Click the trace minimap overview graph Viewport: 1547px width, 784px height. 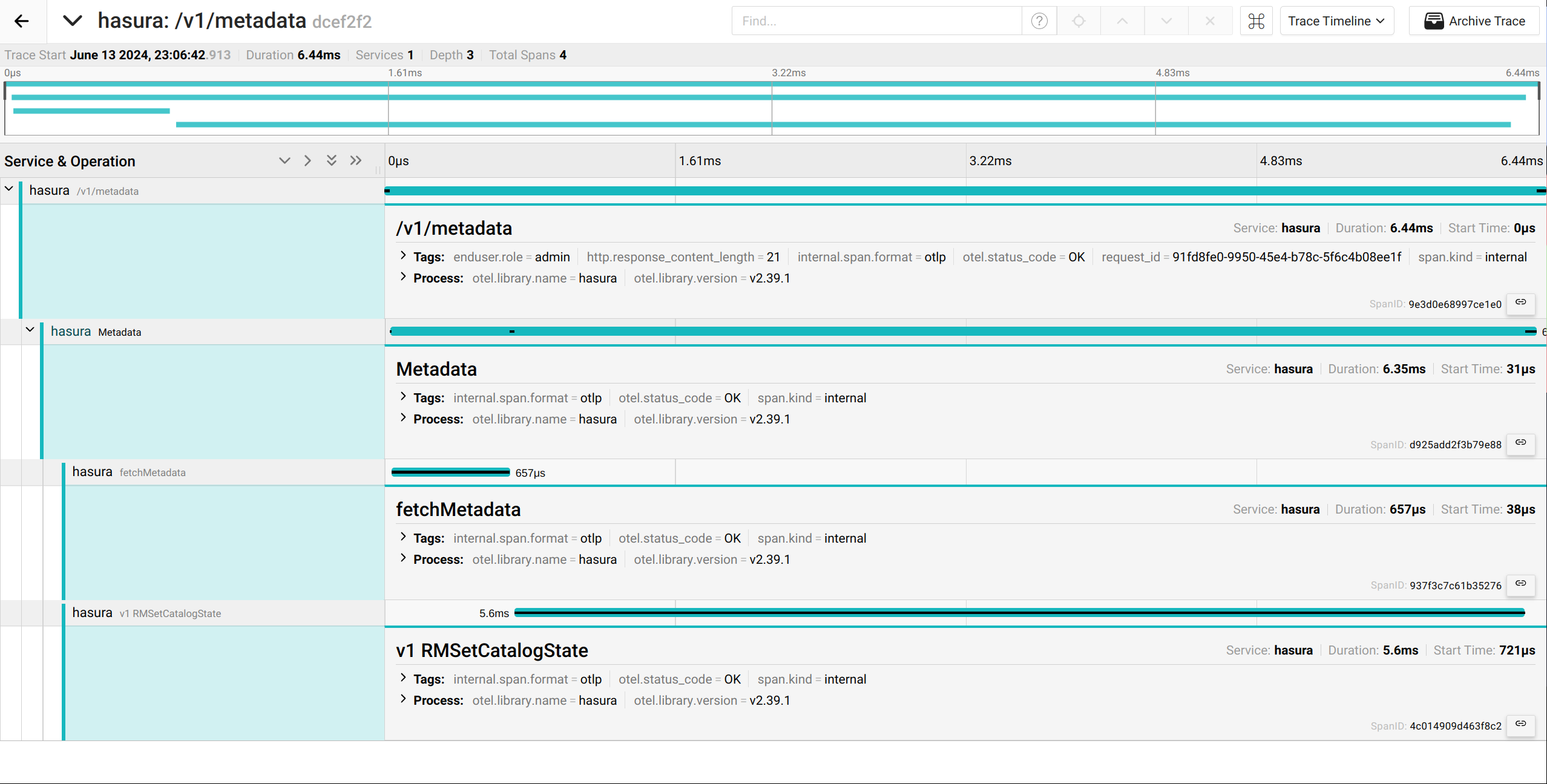point(772,109)
